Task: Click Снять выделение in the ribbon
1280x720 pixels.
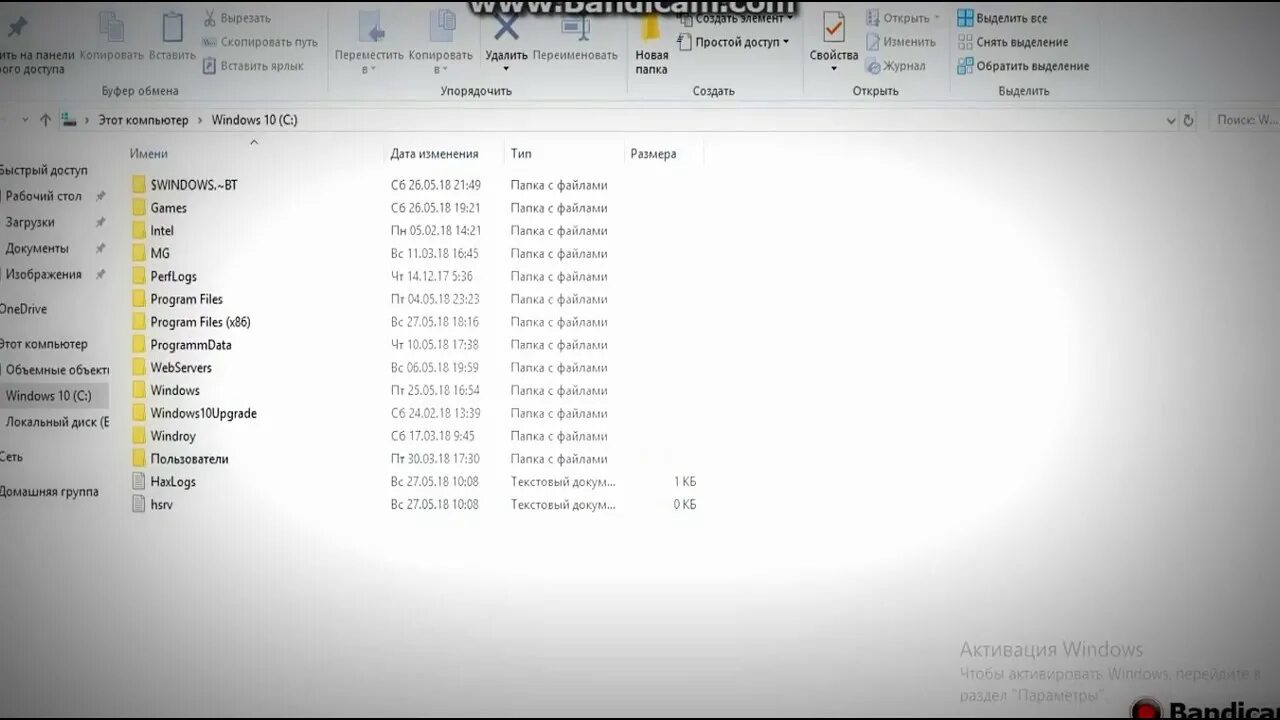Action: coord(1012,42)
